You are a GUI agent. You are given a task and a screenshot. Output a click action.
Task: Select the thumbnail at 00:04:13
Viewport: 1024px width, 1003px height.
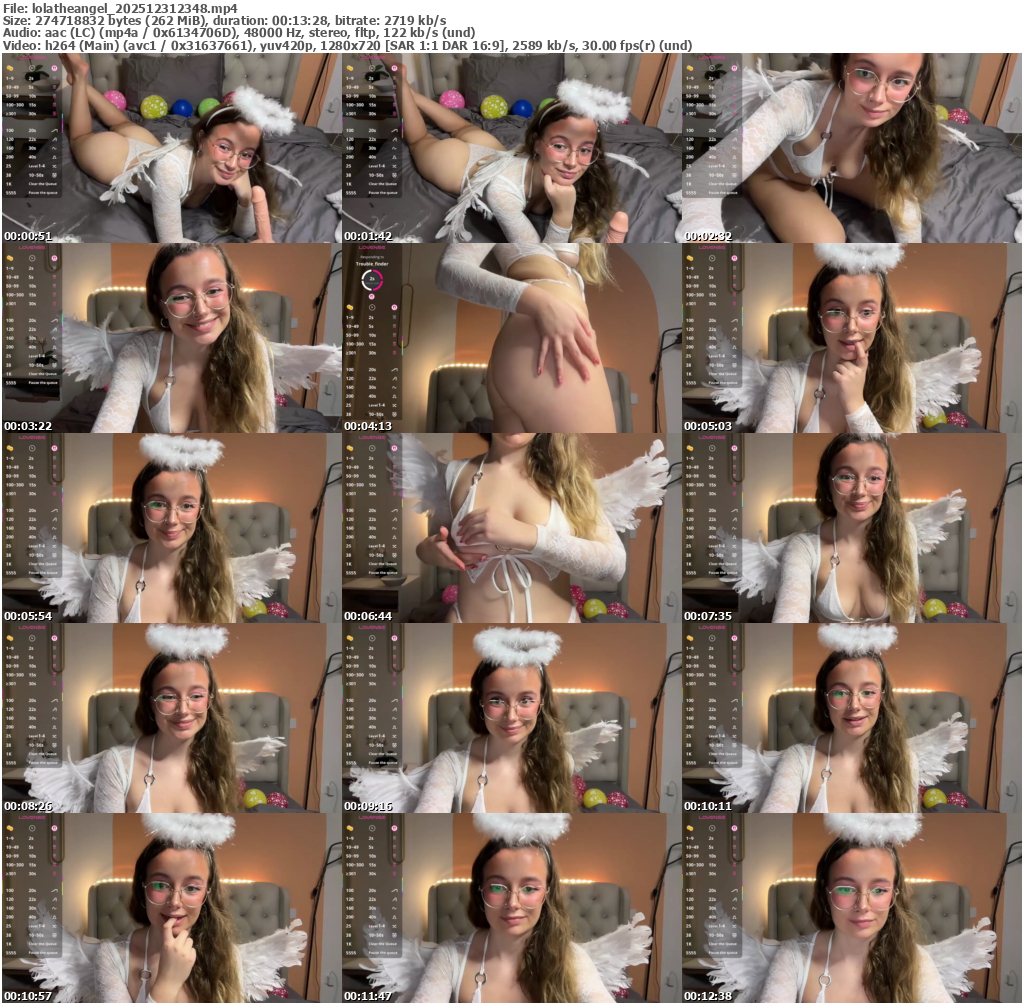[x=511, y=338]
